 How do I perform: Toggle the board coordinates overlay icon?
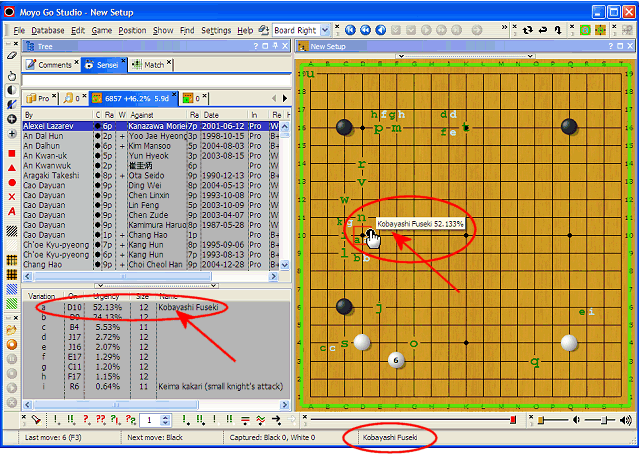(x=600, y=30)
